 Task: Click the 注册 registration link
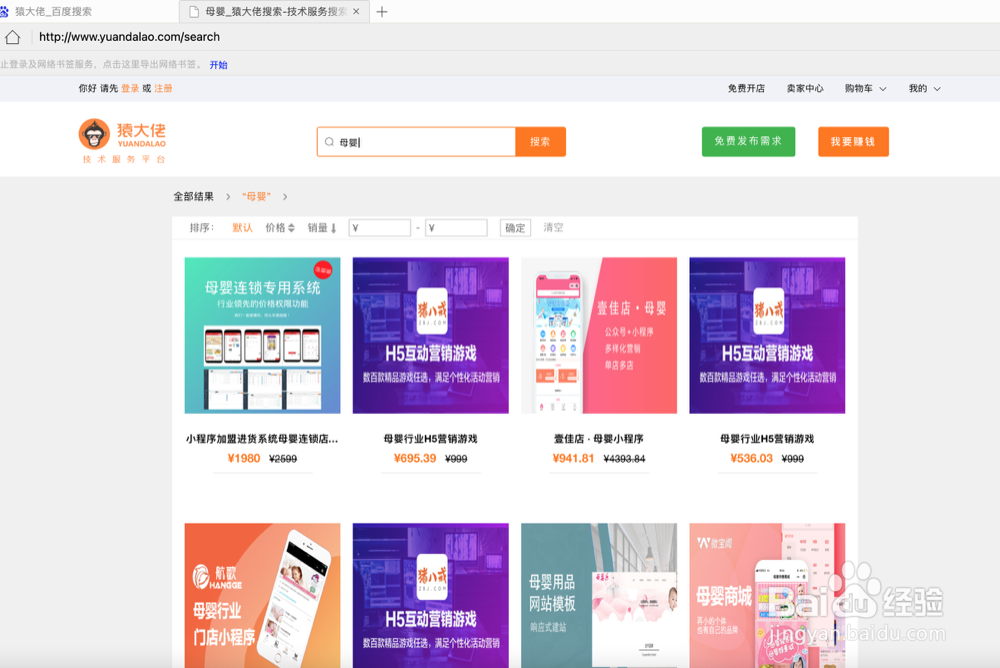[x=163, y=88]
